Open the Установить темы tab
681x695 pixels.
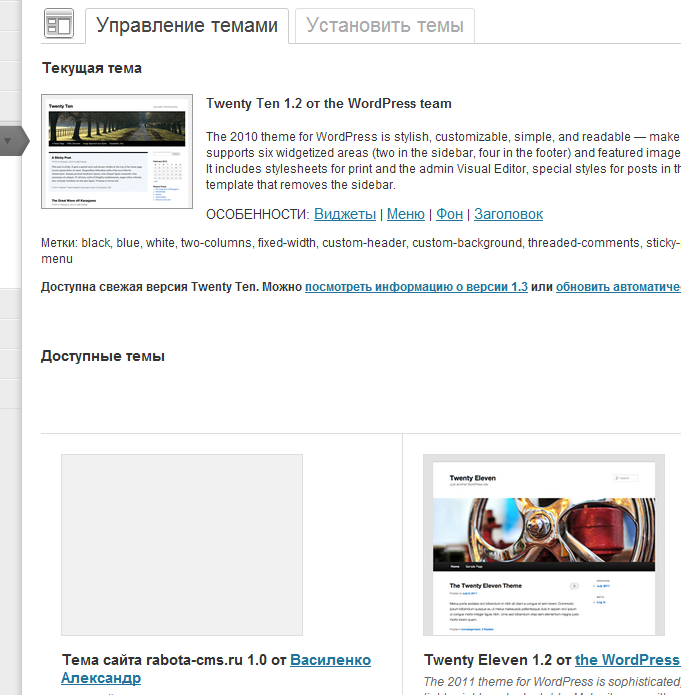pyautogui.click(x=385, y=26)
